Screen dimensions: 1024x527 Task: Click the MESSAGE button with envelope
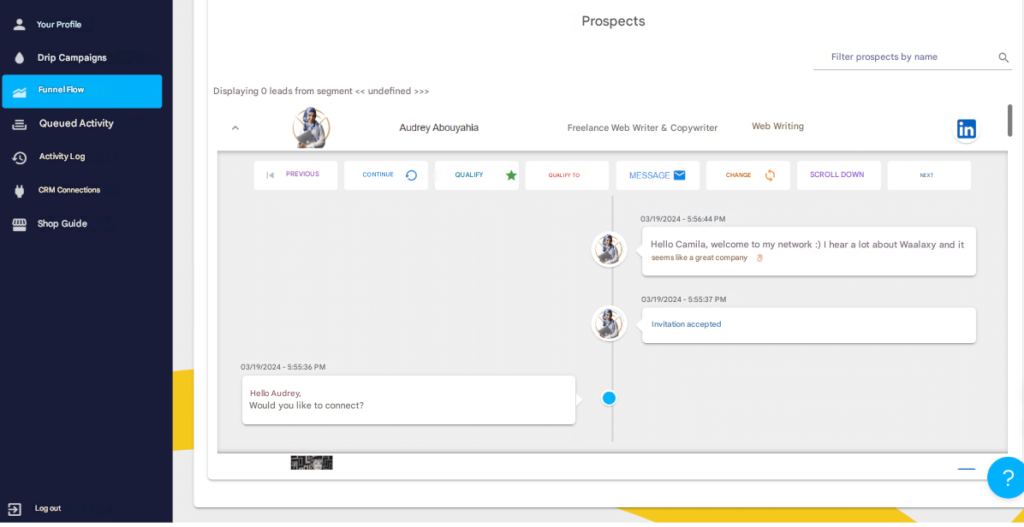point(658,175)
